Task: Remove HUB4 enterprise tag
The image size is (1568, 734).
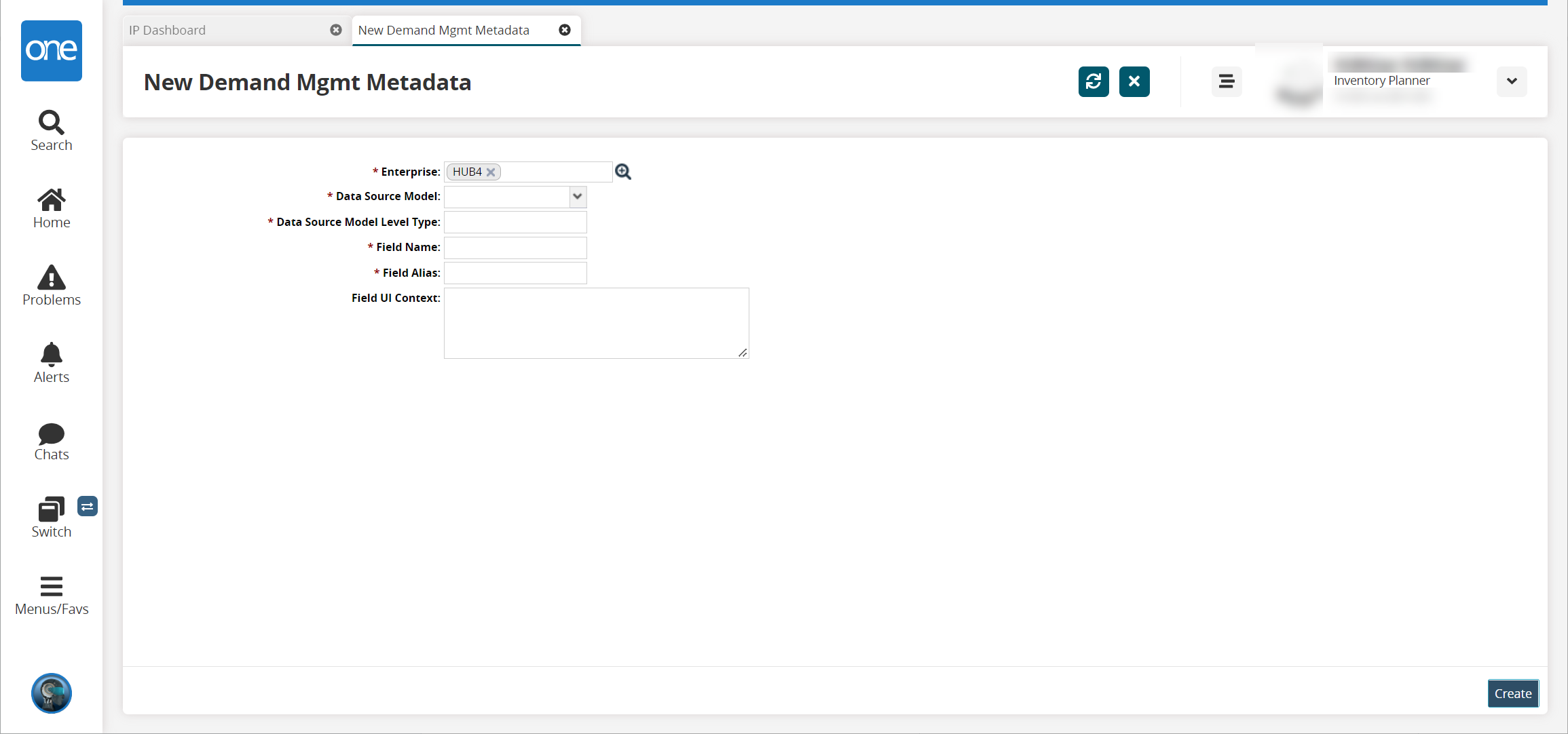Action: click(x=493, y=171)
